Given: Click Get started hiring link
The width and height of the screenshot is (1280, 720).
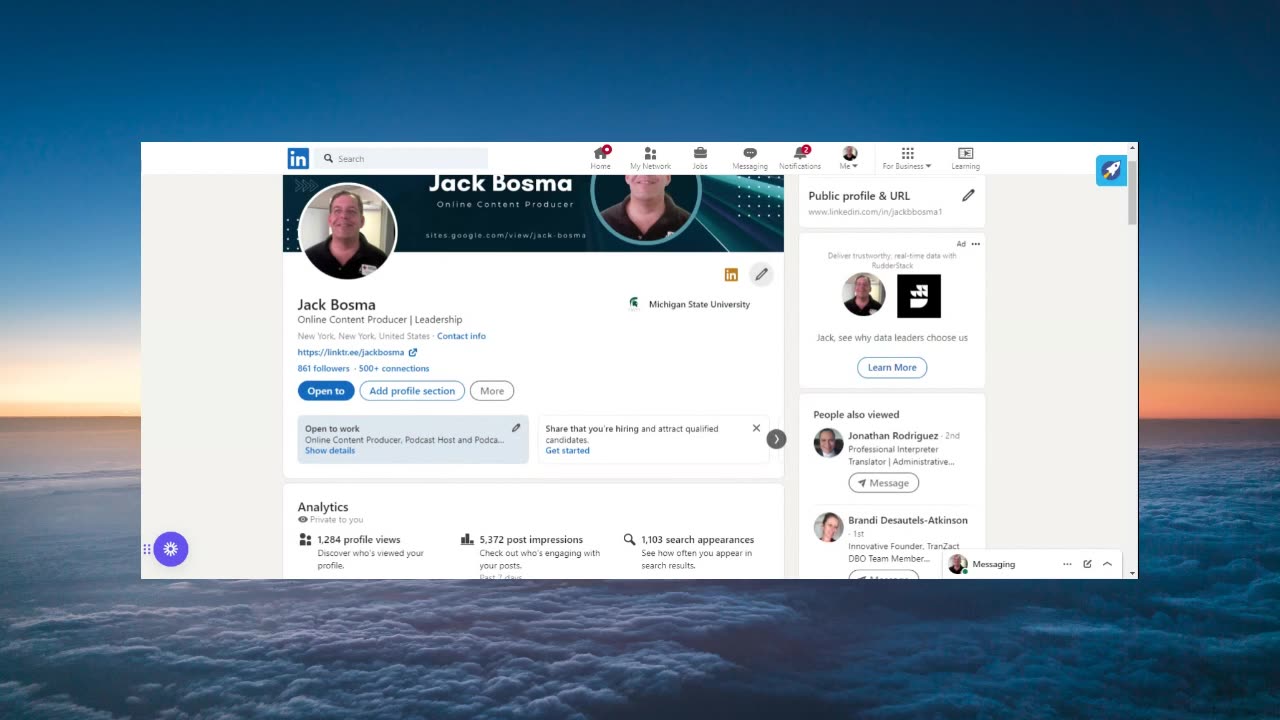Looking at the screenshot, I should click(x=567, y=450).
